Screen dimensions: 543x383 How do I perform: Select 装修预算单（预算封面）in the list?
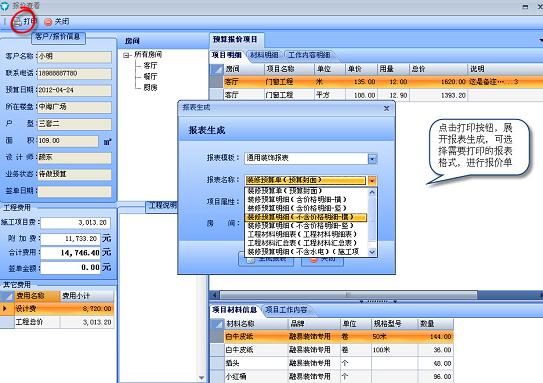tap(306, 191)
